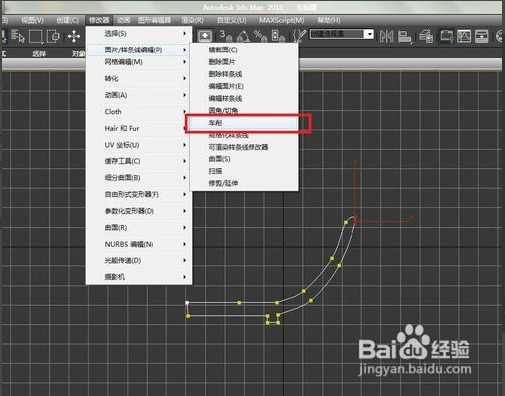Open the 渲染(R) menu

(x=192, y=20)
